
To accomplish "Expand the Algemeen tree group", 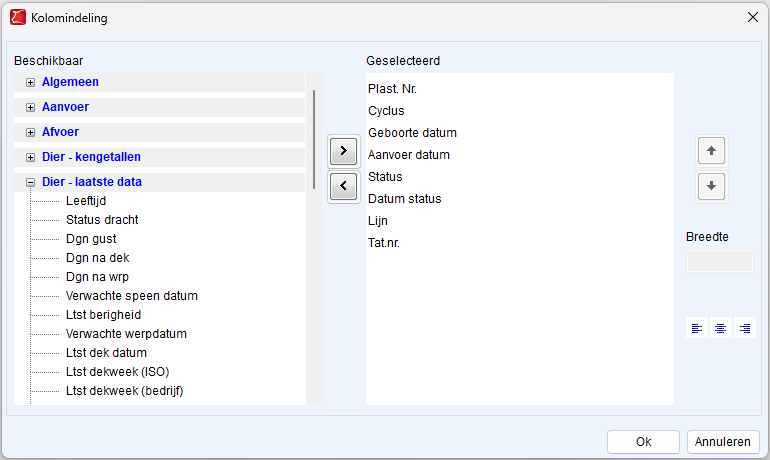I will tap(30, 82).
